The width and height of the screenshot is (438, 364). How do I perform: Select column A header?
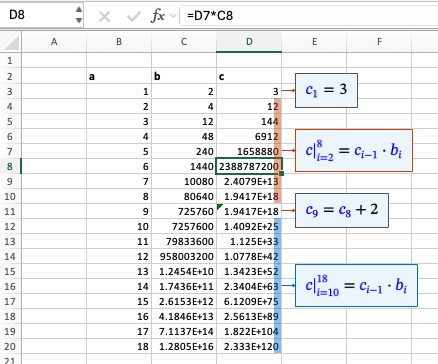coord(54,42)
